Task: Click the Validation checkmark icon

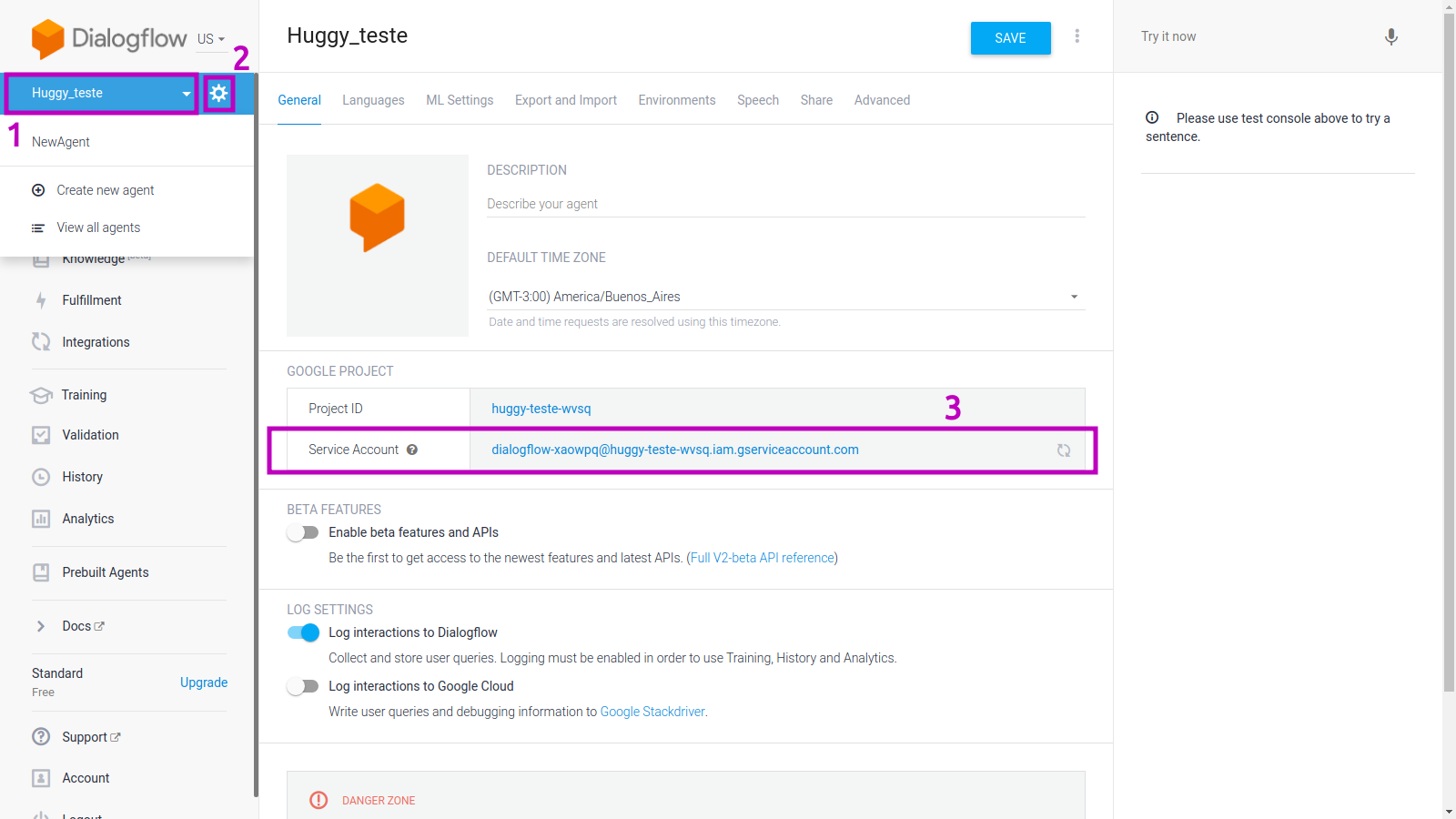Action: 41,435
